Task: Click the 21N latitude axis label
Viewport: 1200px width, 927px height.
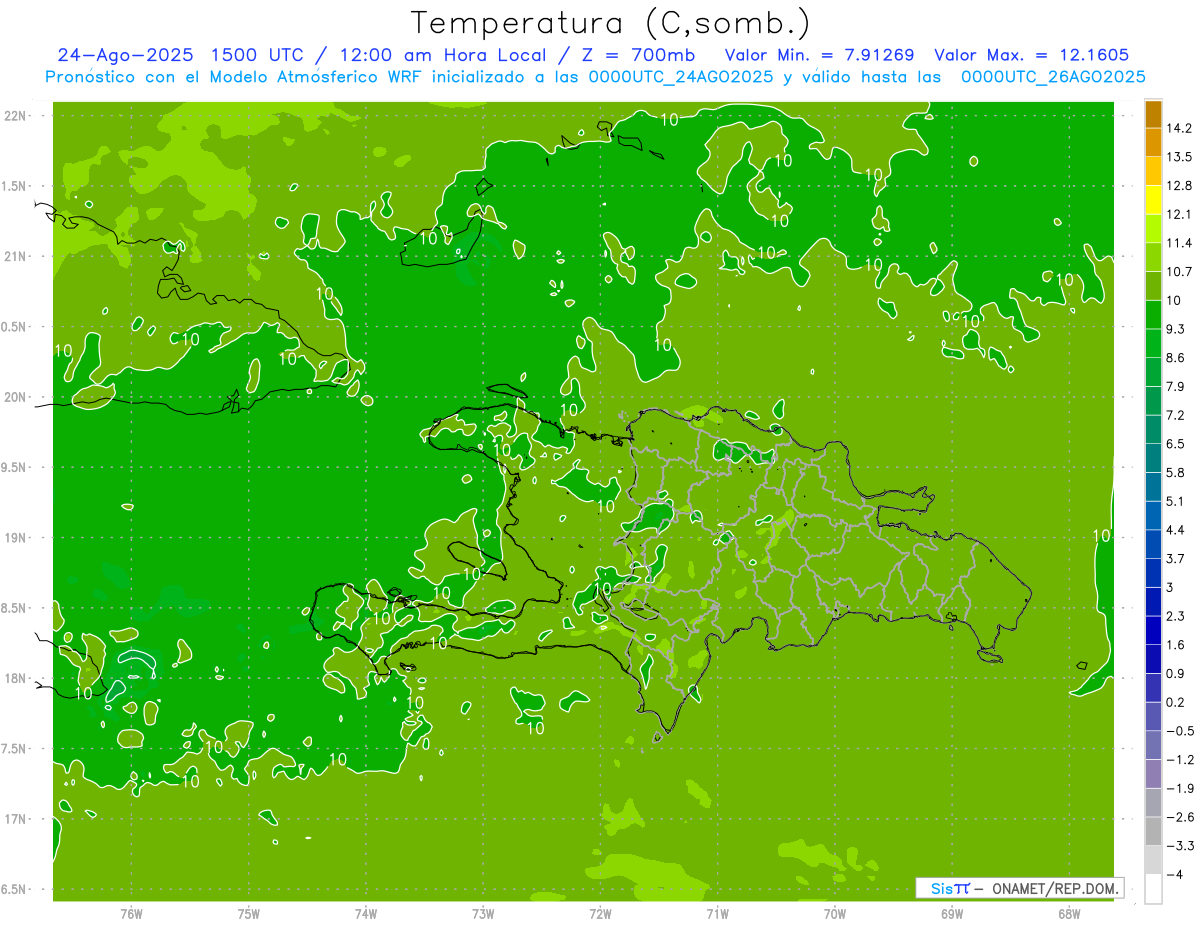Action: pos(16,256)
